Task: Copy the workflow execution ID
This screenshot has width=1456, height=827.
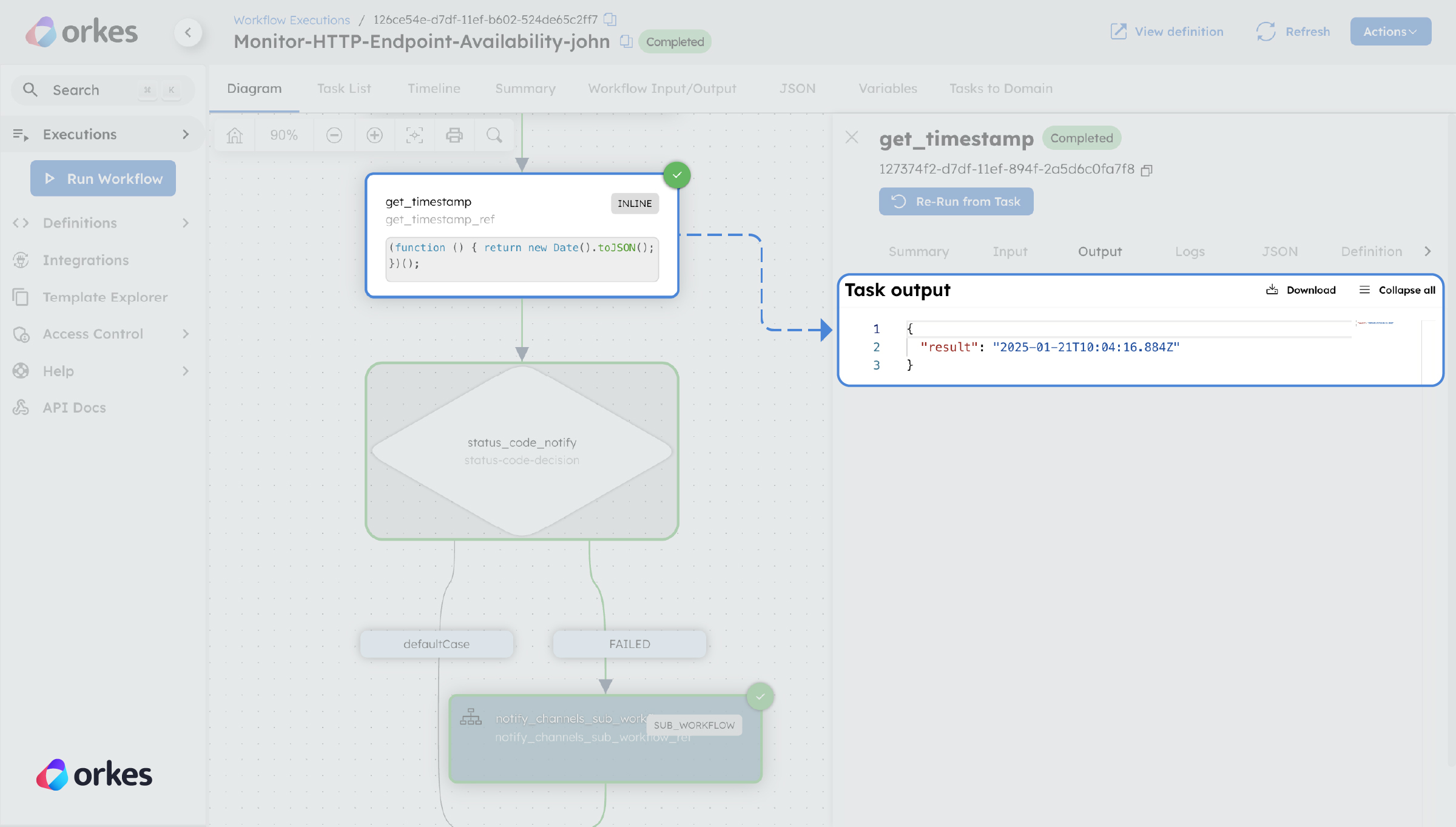Action: coord(610,19)
